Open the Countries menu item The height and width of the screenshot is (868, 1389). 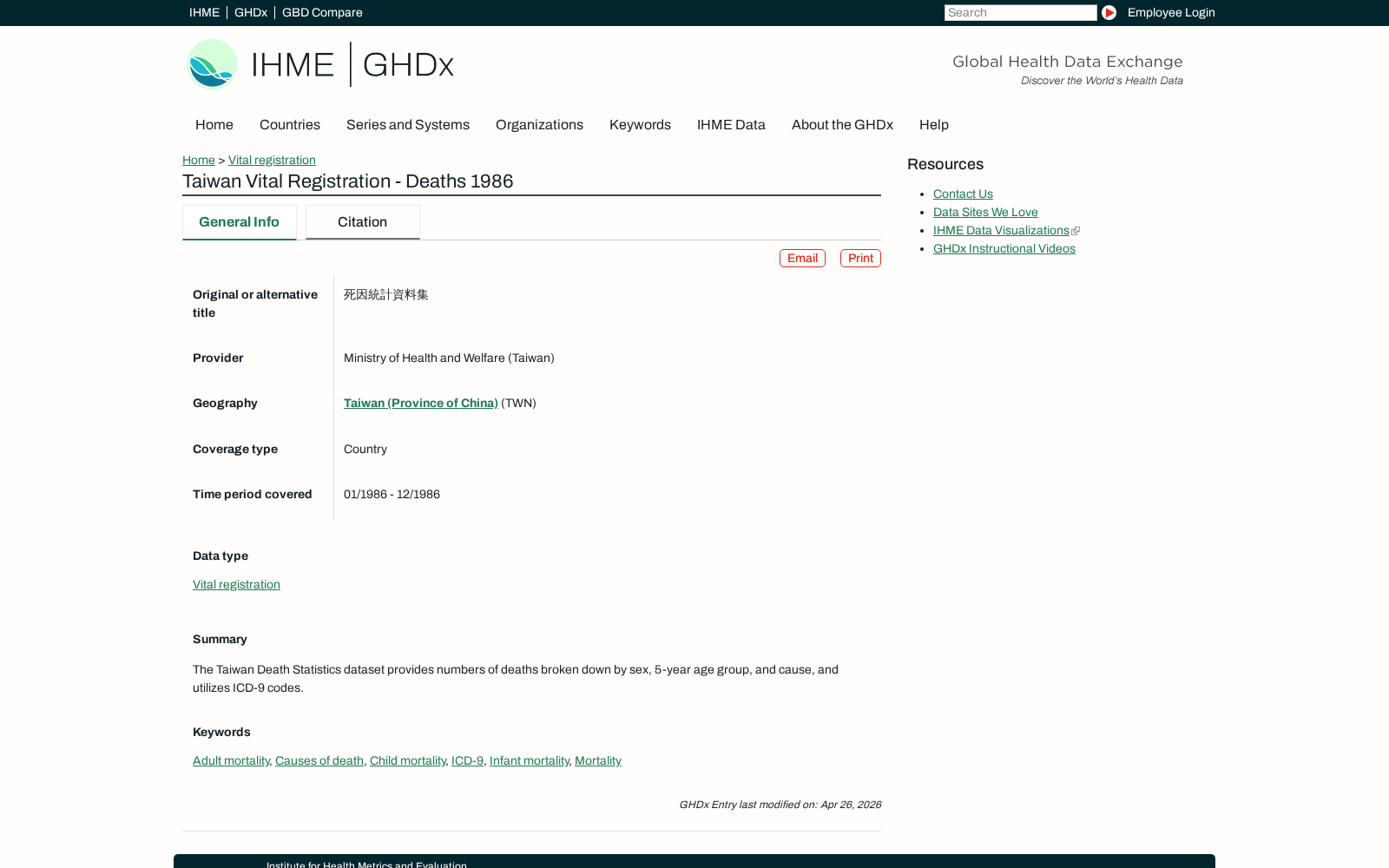pos(290,125)
